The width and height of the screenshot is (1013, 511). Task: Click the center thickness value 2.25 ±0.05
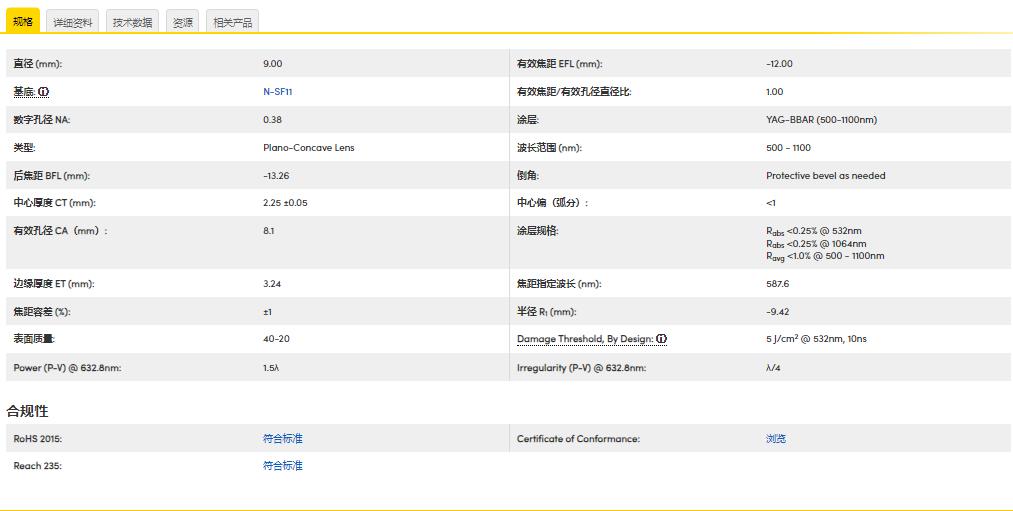[x=285, y=203]
